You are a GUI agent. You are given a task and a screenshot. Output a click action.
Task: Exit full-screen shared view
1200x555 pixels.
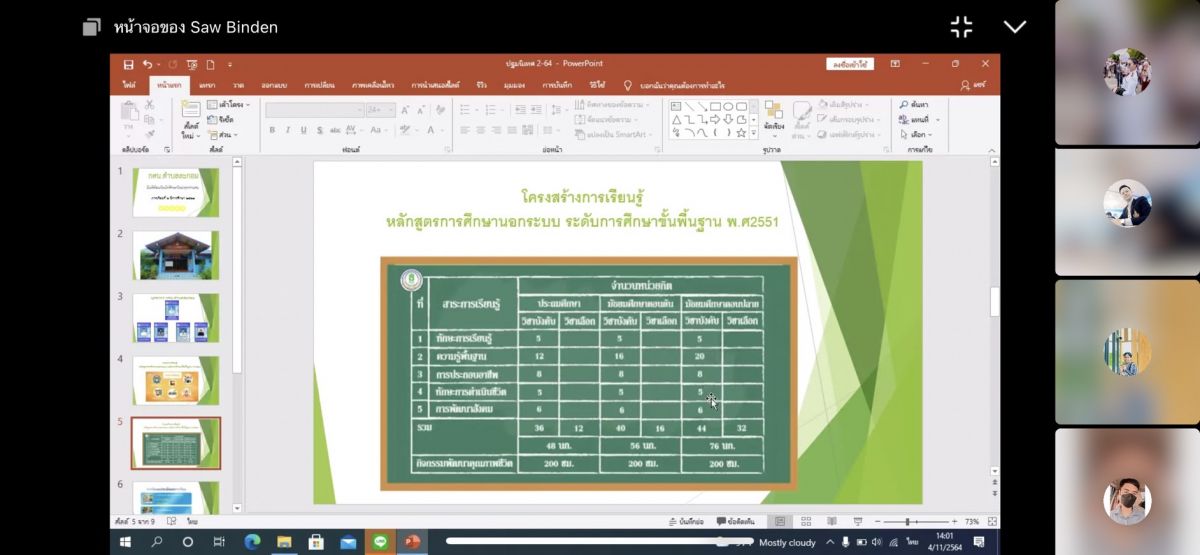coord(961,27)
